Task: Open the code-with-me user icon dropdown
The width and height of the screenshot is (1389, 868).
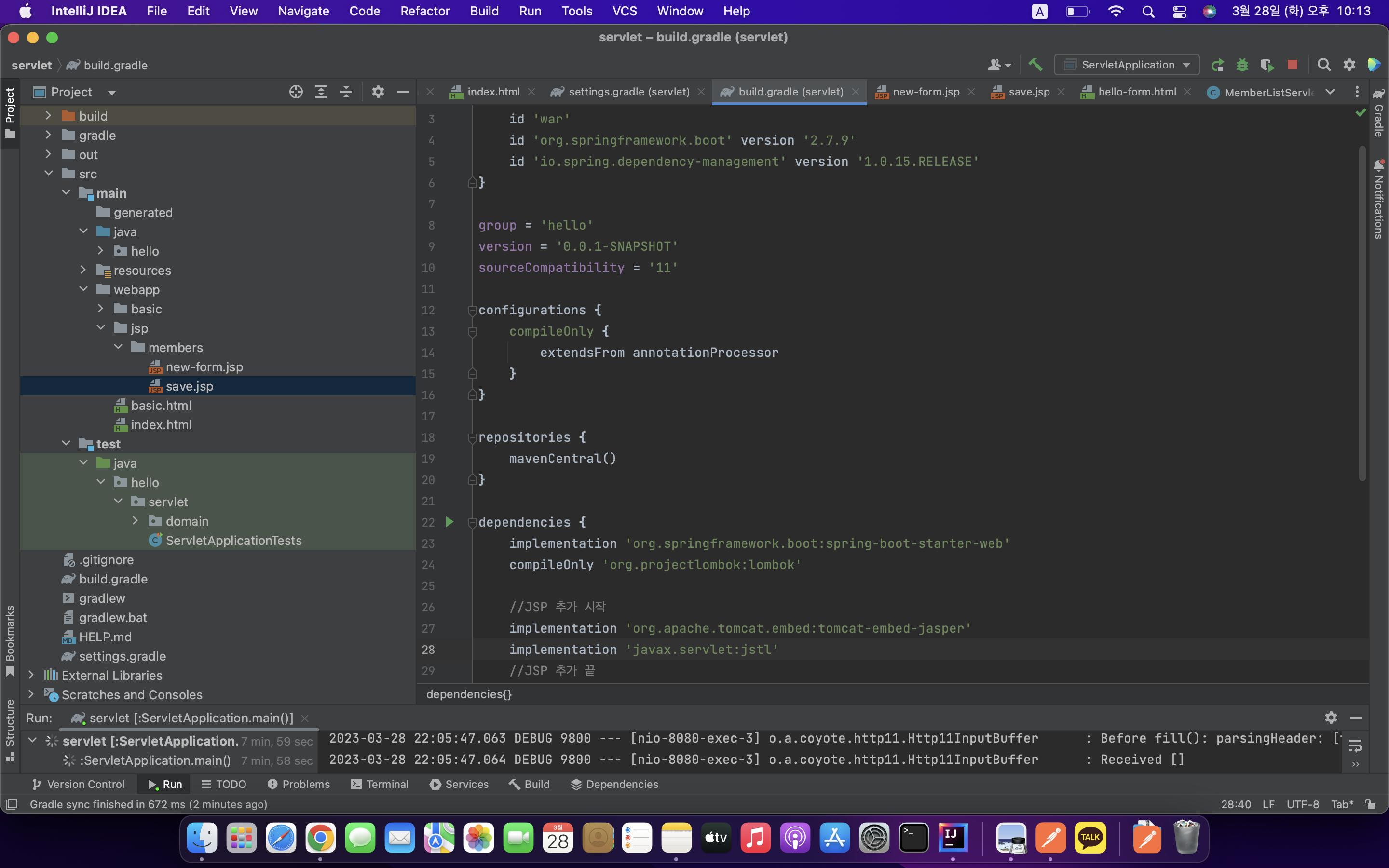Action: click(x=999, y=65)
